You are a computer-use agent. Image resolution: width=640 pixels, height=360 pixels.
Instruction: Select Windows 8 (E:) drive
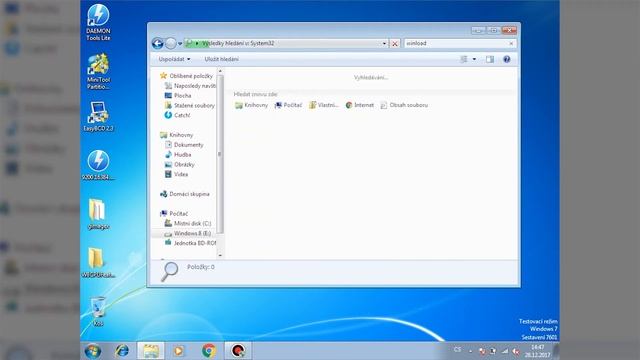[188, 233]
